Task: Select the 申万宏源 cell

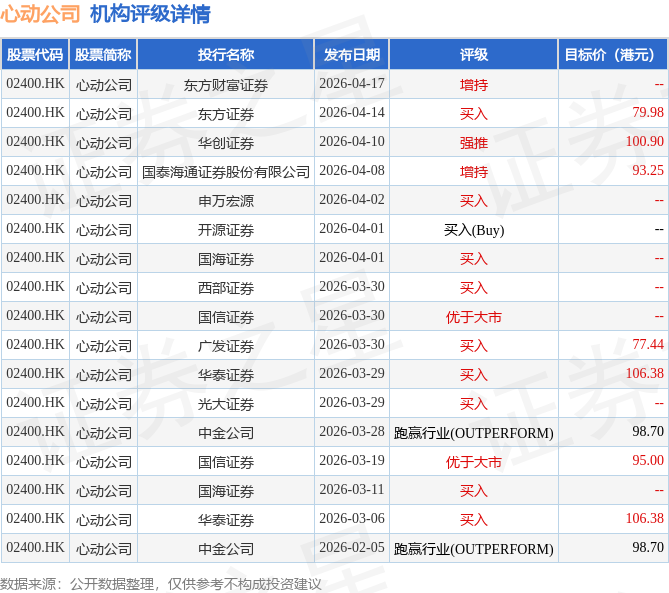Action: click(226, 201)
